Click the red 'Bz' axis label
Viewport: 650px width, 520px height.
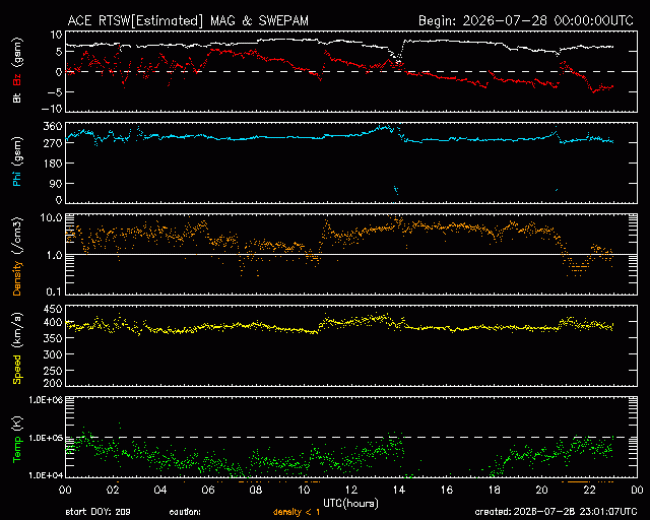17,80
